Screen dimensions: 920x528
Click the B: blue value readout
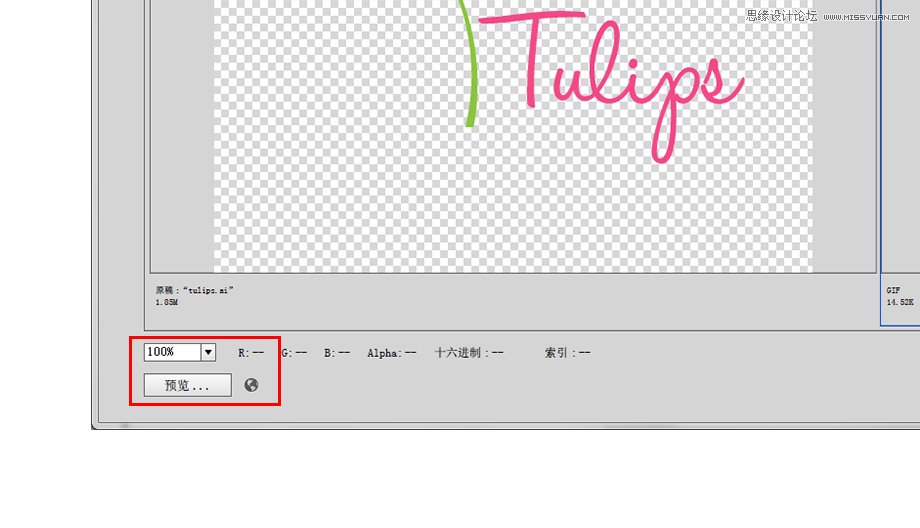click(x=337, y=353)
